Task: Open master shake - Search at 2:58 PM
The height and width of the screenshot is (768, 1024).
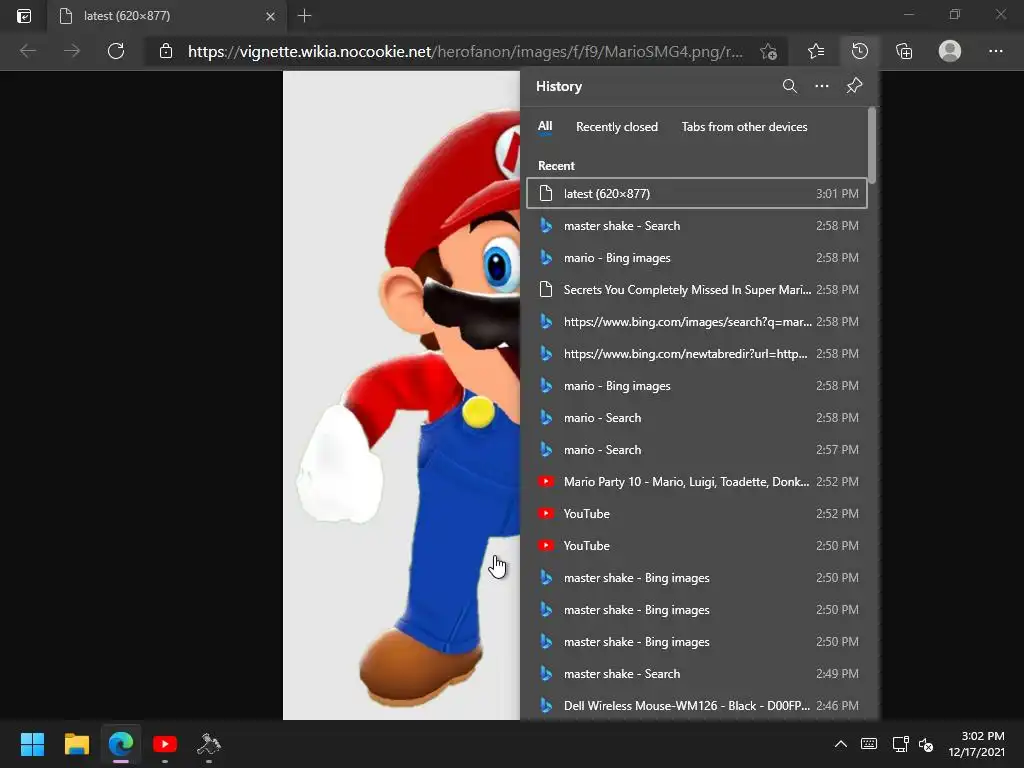Action: [697, 225]
